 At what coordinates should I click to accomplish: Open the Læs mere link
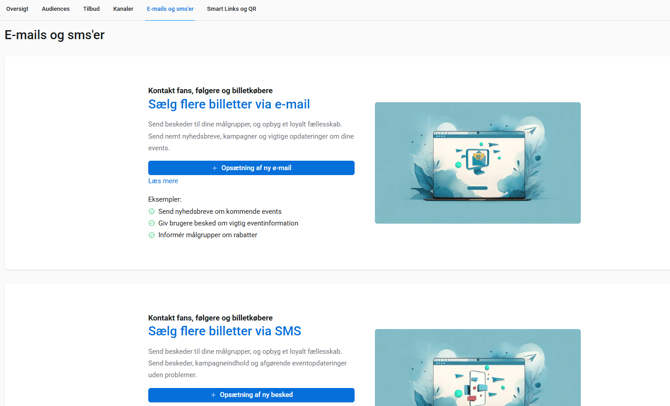[163, 181]
